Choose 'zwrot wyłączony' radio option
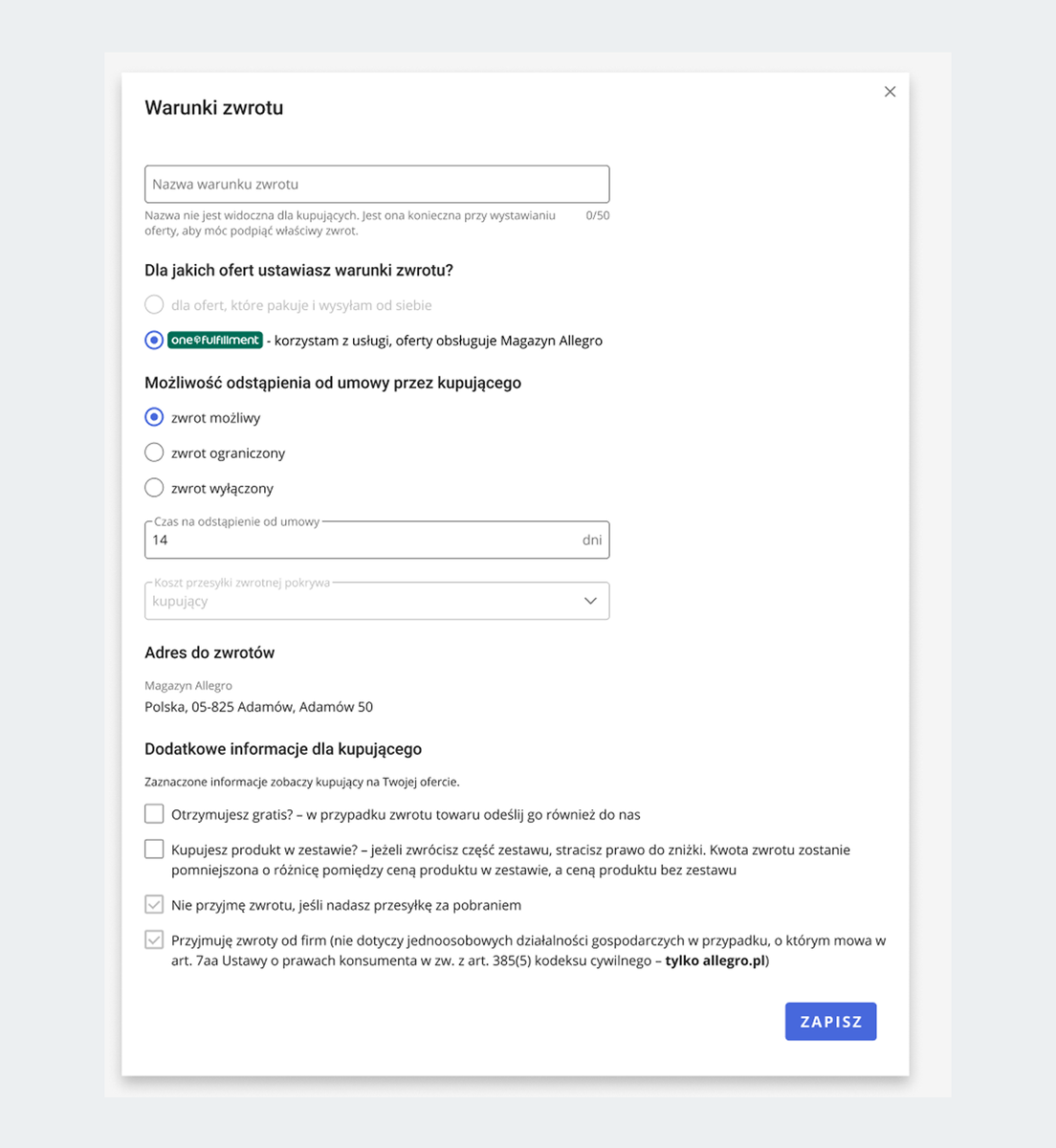The height and width of the screenshot is (1148, 1056). click(x=154, y=488)
